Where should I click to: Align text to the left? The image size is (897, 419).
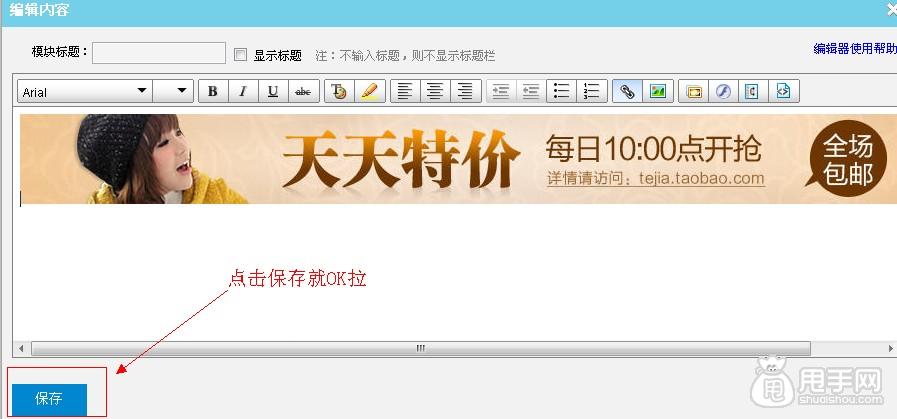pos(405,91)
